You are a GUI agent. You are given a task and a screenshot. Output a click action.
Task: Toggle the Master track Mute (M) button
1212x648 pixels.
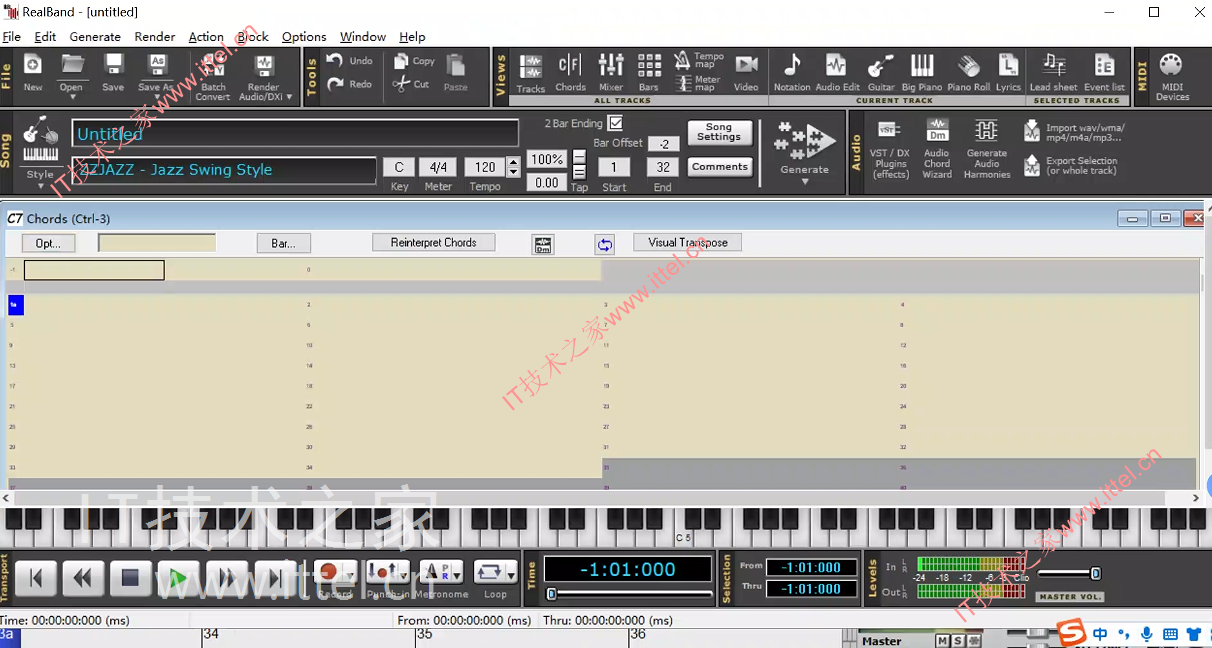(x=943, y=641)
